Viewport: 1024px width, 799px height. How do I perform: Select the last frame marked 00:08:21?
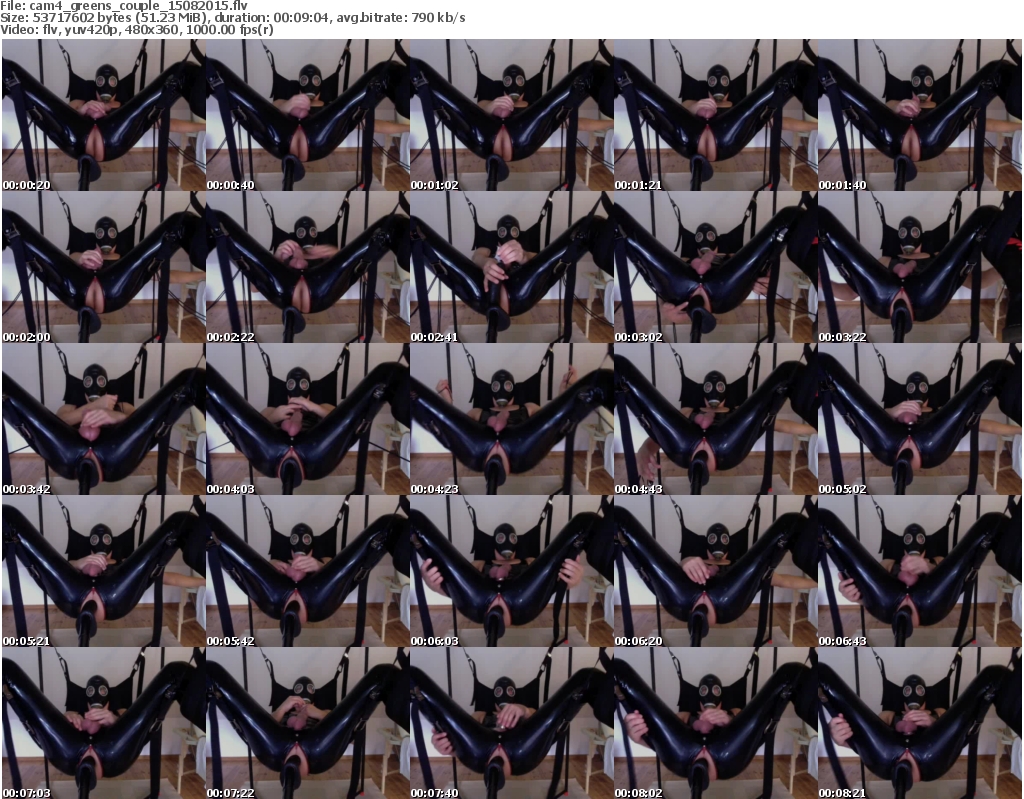click(920, 723)
